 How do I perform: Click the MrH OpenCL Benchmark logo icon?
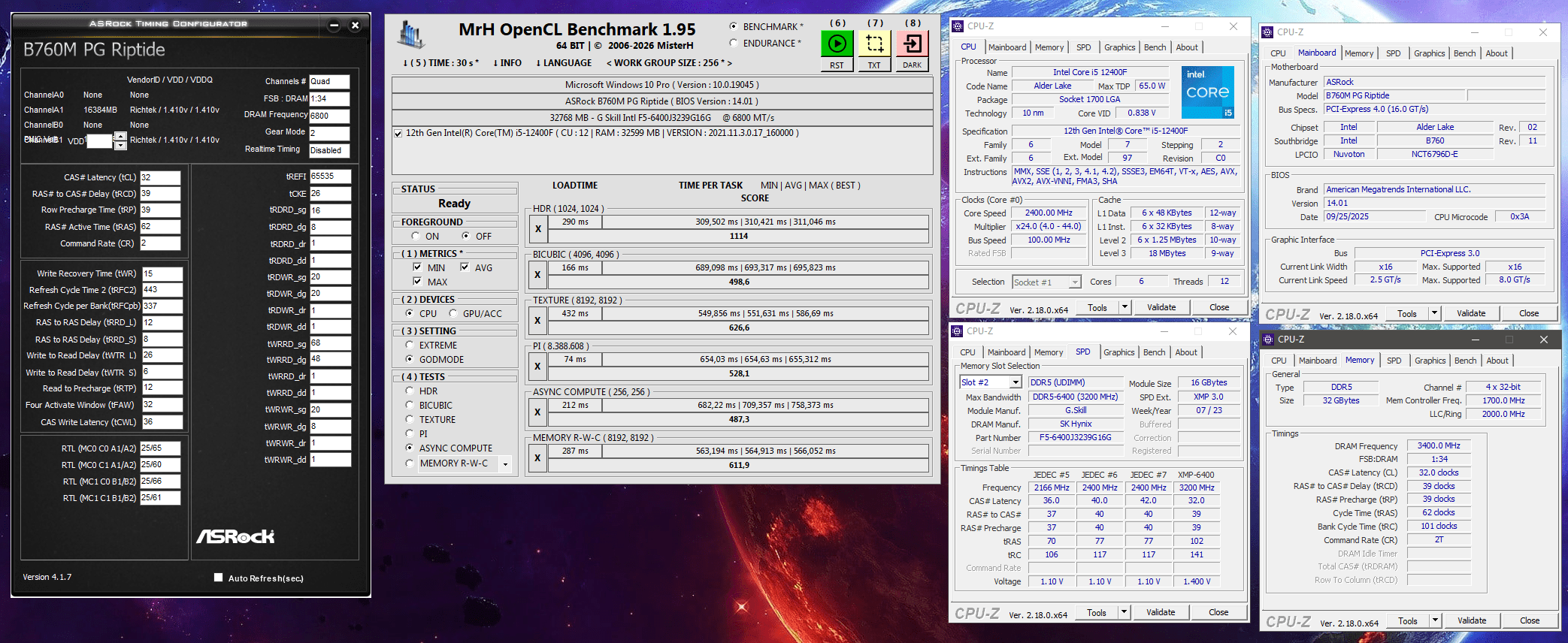point(411,35)
